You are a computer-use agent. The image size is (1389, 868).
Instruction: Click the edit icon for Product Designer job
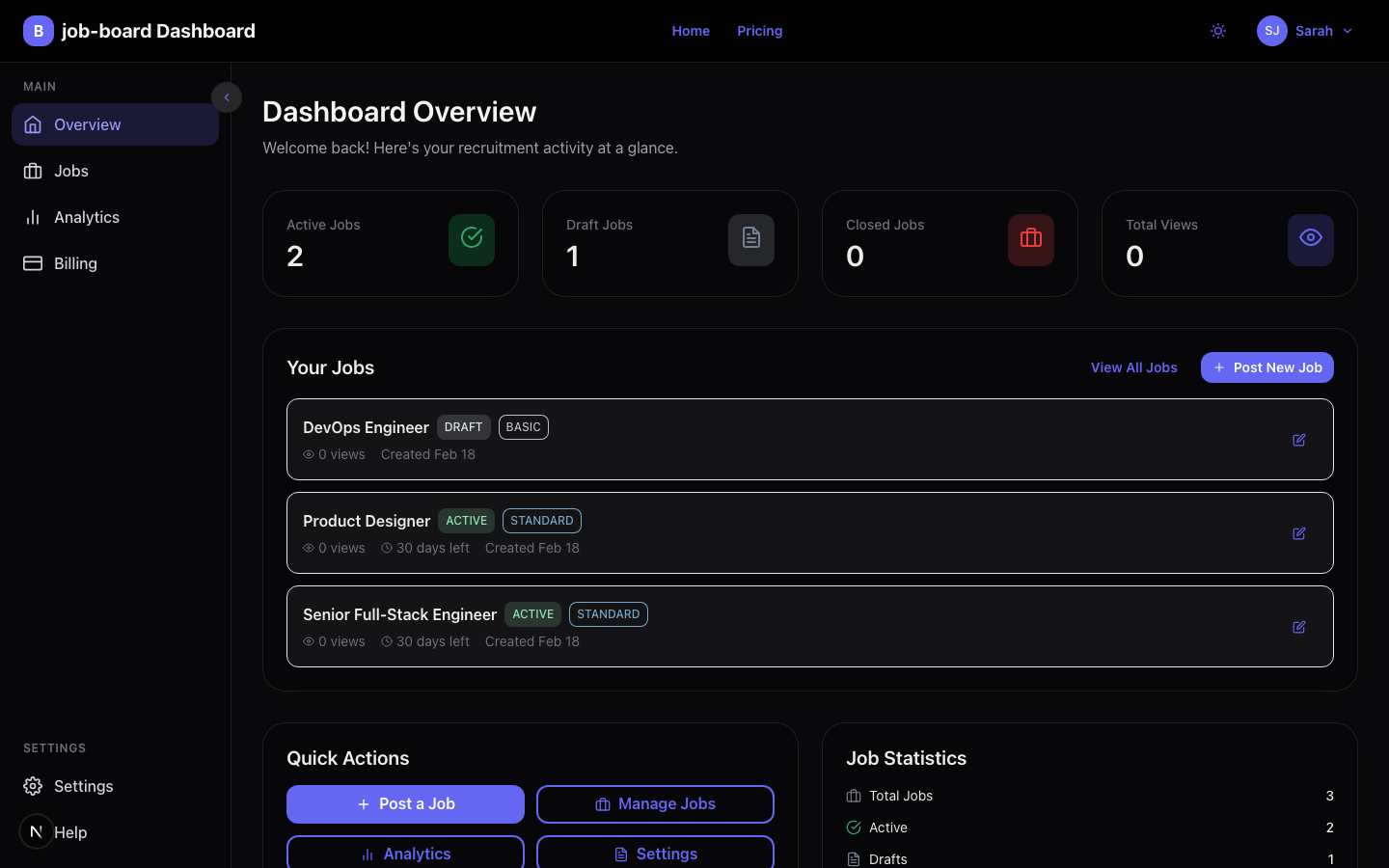point(1298,533)
